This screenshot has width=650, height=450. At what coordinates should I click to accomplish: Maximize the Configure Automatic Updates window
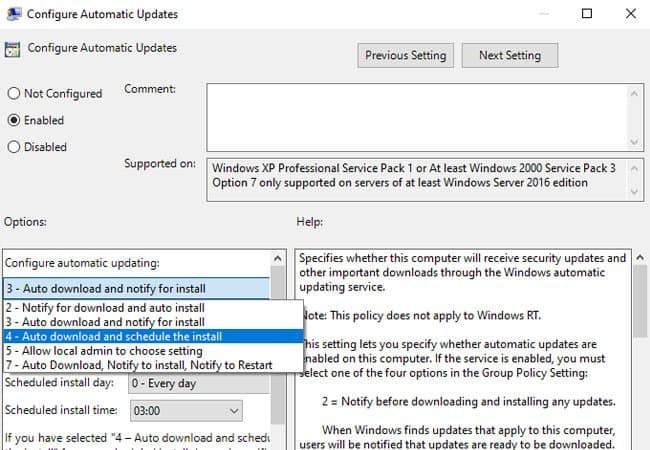click(x=587, y=14)
